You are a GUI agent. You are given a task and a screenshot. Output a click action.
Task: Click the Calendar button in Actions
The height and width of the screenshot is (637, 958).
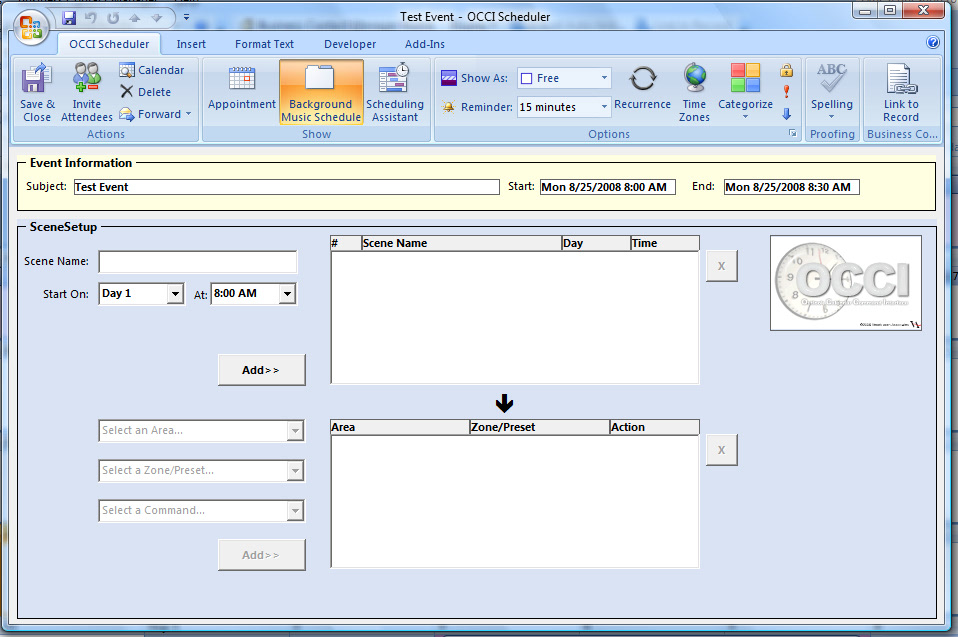pos(152,70)
